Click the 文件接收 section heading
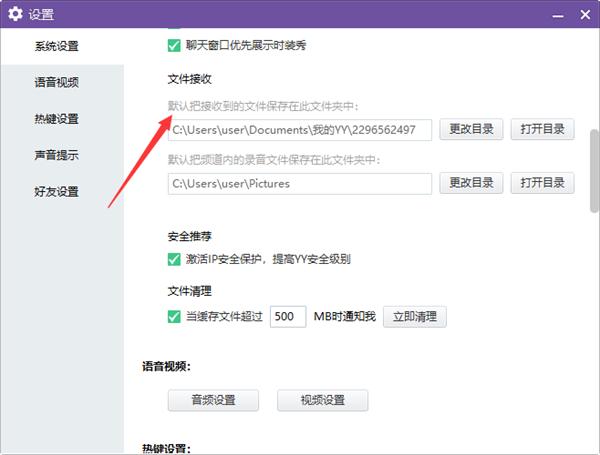This screenshot has height=455, width=600. click(189, 79)
